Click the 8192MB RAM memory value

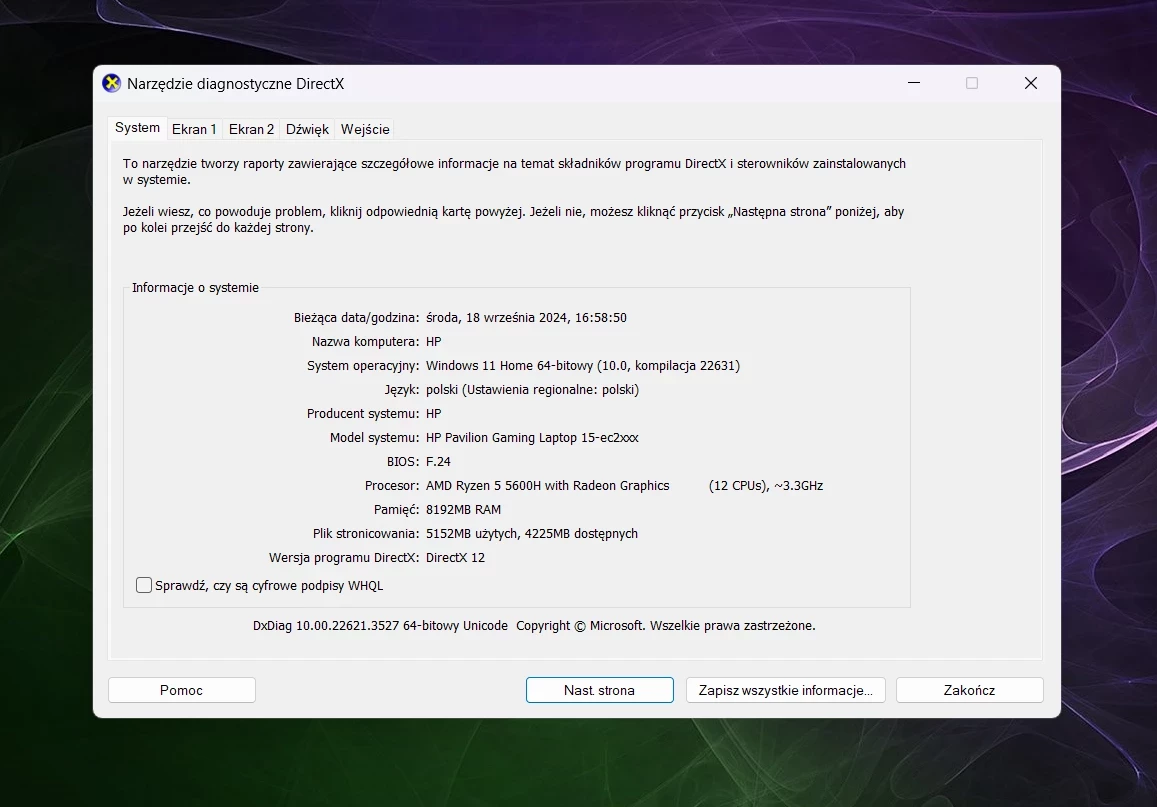coord(463,510)
